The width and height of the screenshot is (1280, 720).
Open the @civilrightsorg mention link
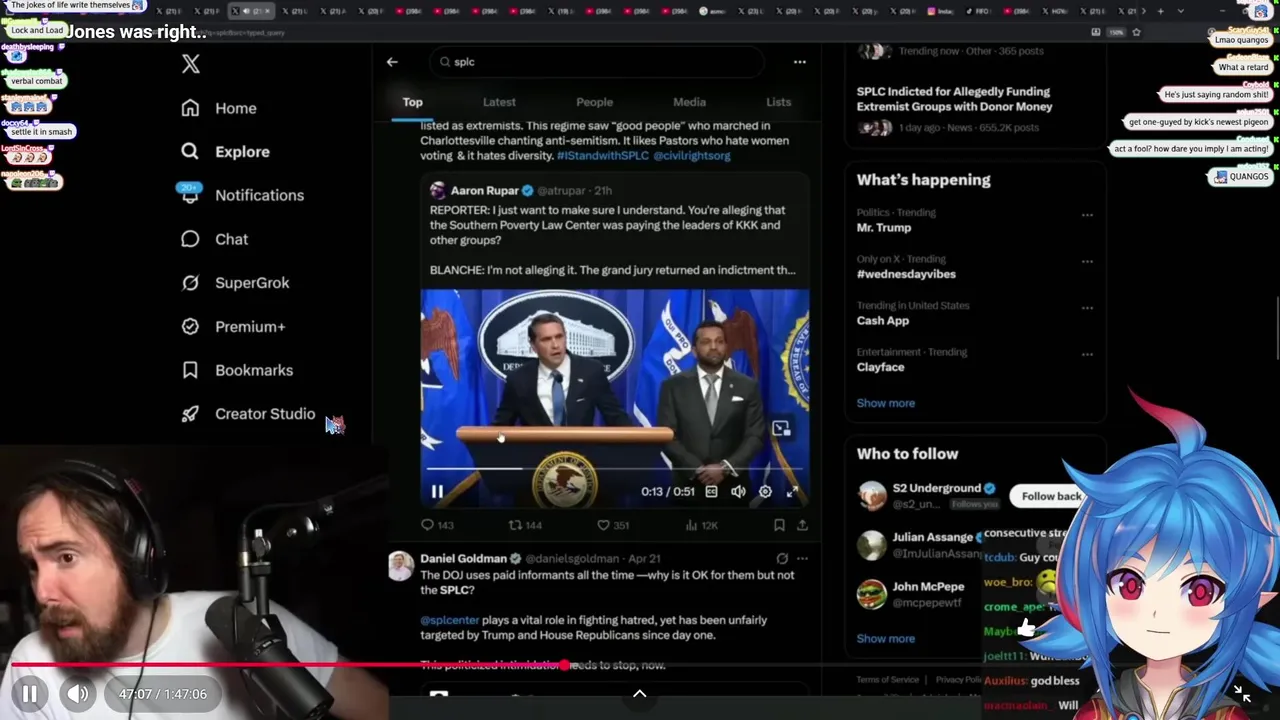(692, 156)
